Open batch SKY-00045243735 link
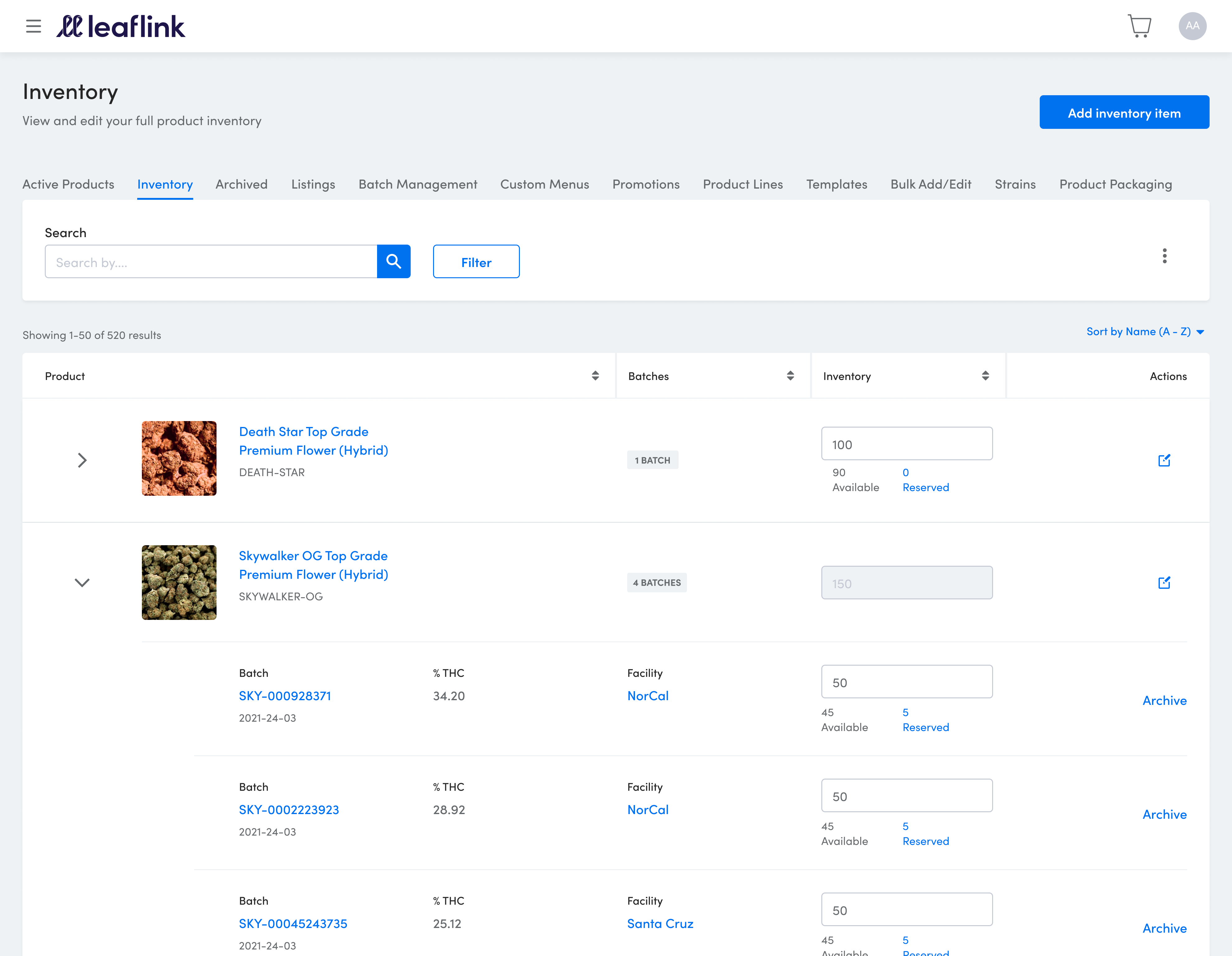Screen dimensions: 1232x956 click(293, 924)
